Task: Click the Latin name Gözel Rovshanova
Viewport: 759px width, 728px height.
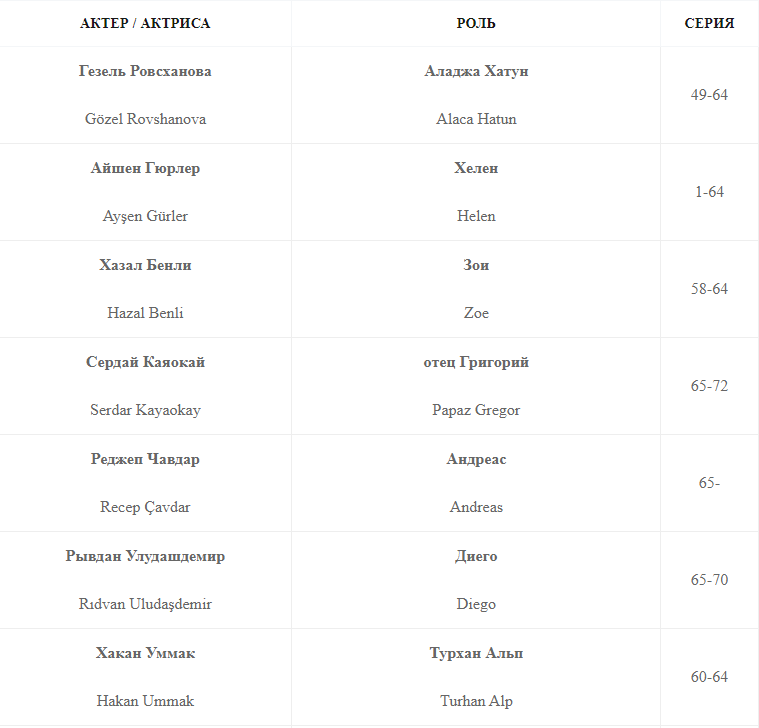Action: (145, 119)
